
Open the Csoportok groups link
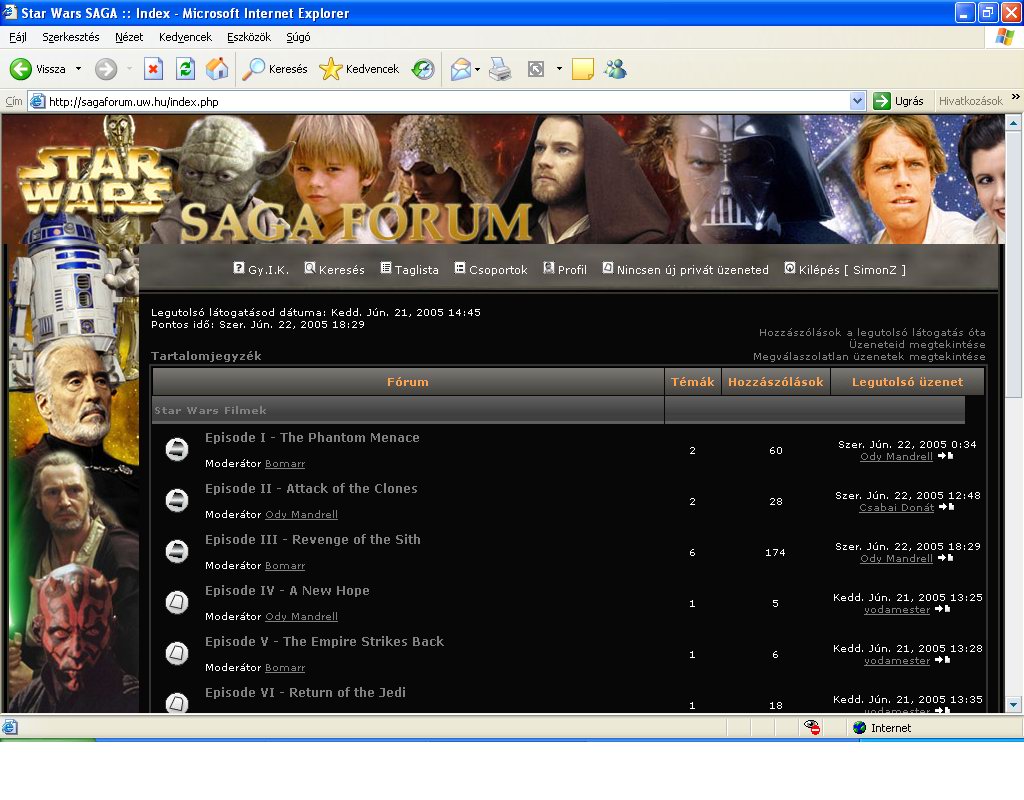[491, 269]
